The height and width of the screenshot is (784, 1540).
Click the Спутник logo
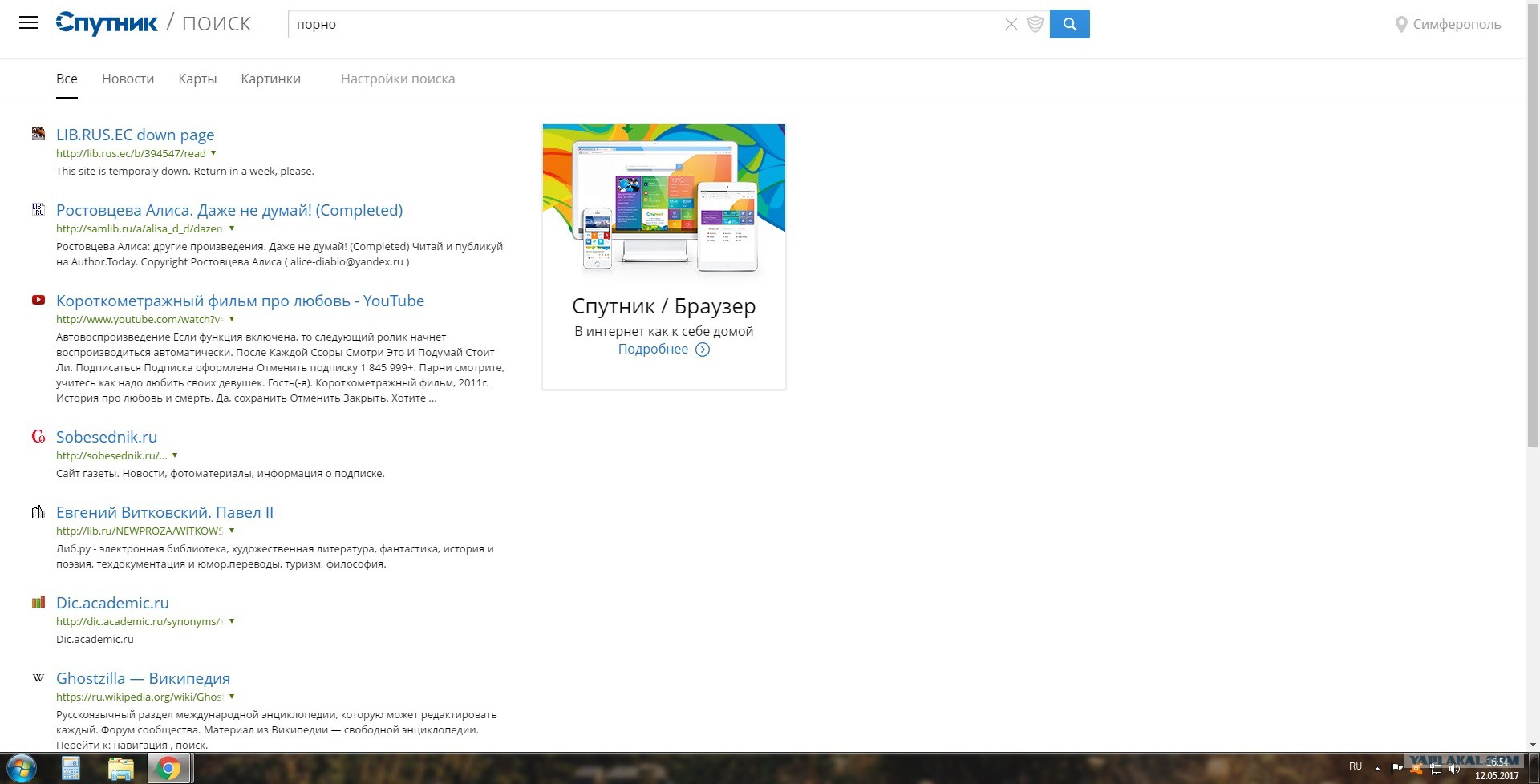107,23
